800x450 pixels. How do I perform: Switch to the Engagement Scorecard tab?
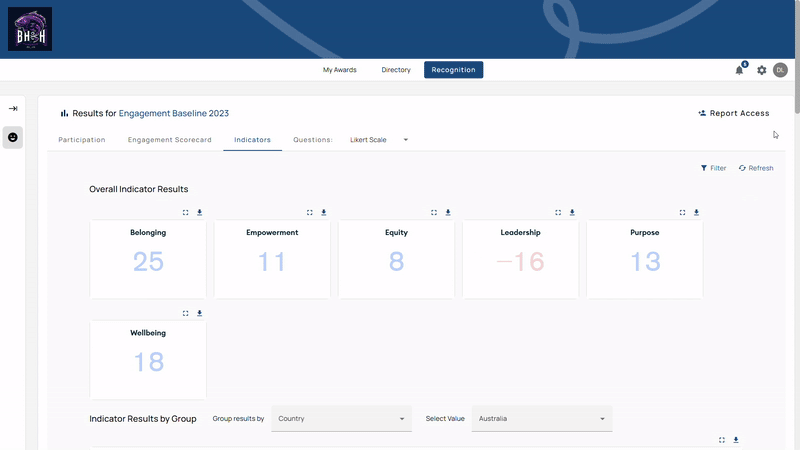[169, 140]
